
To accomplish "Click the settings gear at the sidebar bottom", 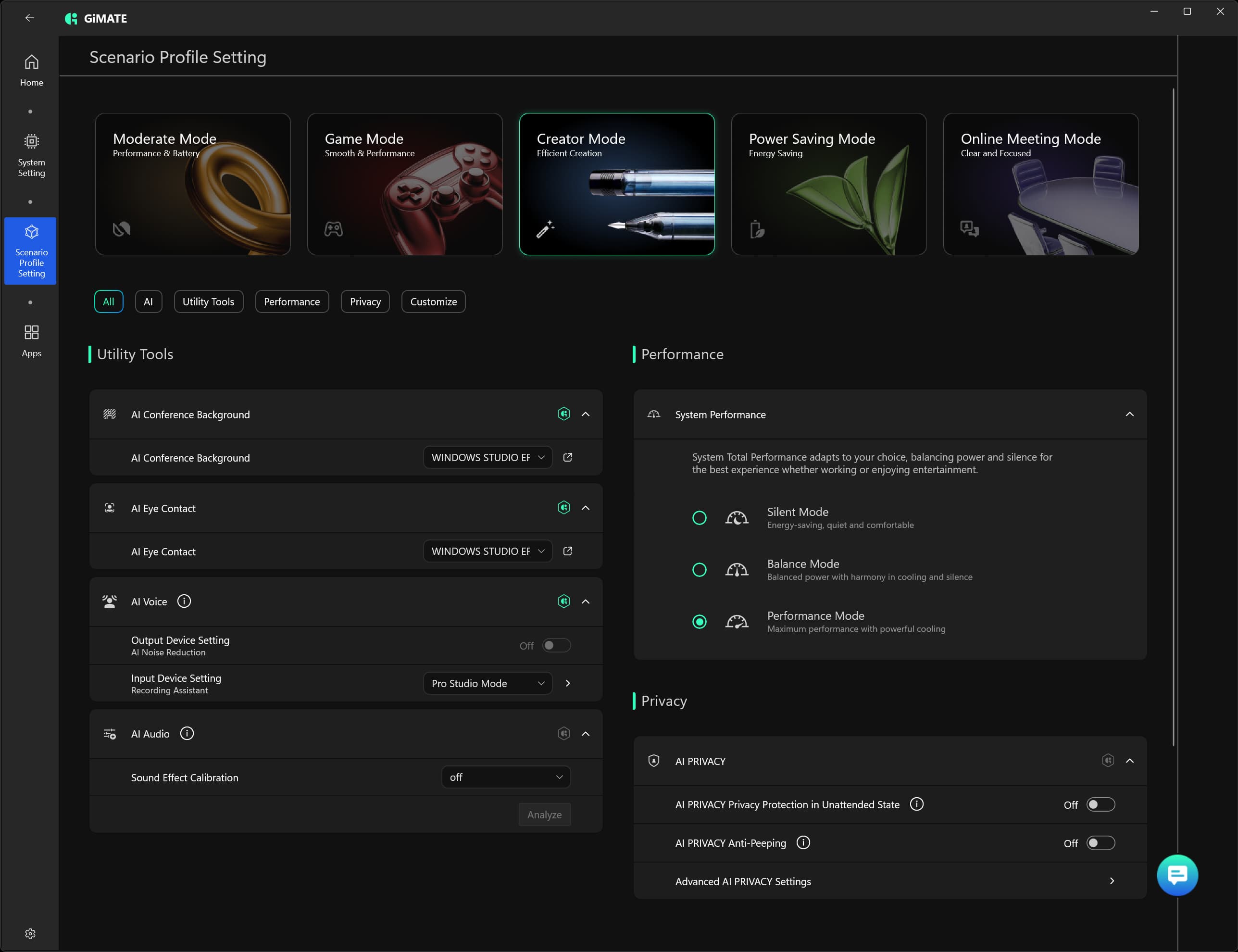I will click(30, 933).
